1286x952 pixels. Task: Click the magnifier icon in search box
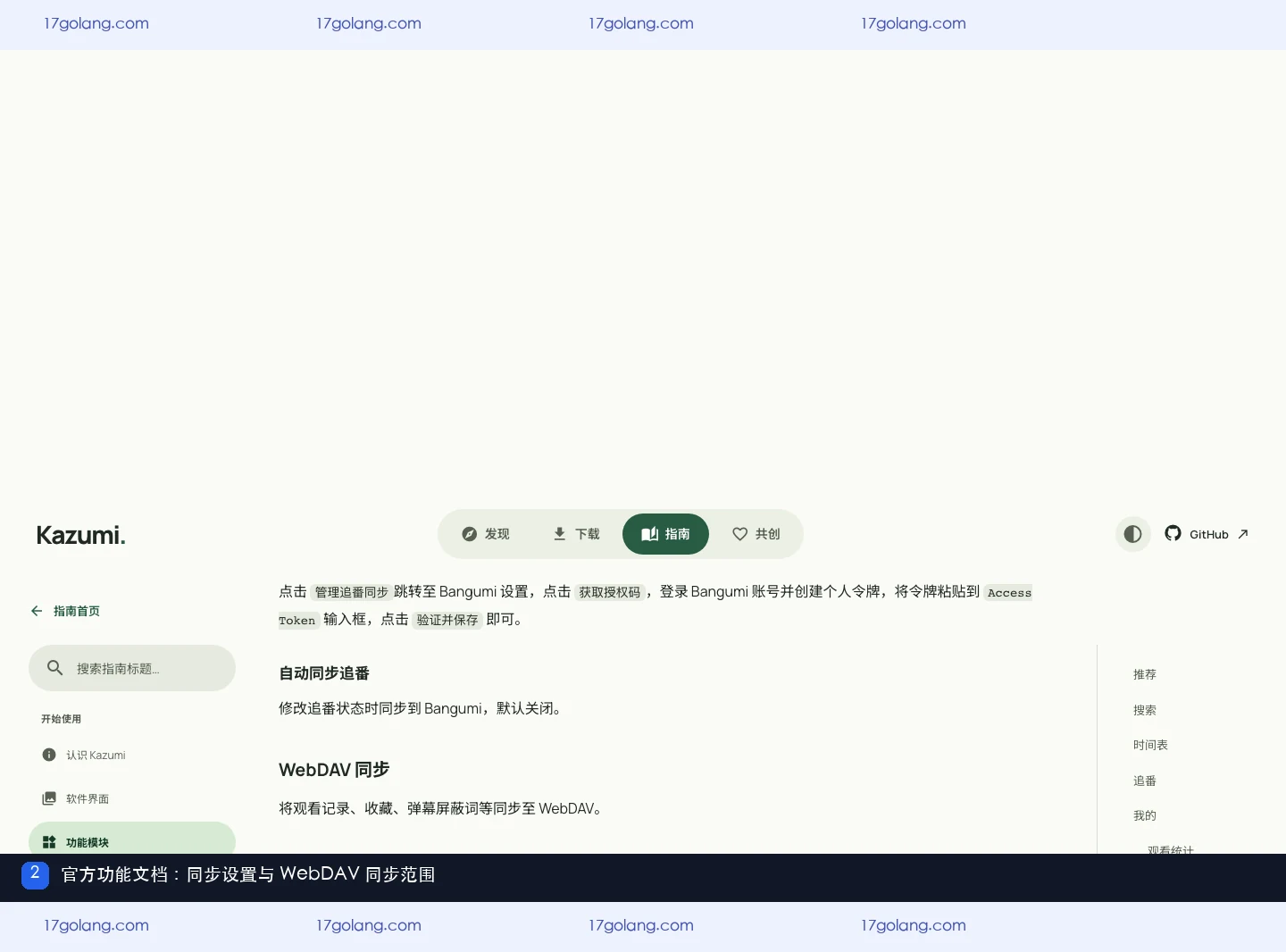pos(54,668)
